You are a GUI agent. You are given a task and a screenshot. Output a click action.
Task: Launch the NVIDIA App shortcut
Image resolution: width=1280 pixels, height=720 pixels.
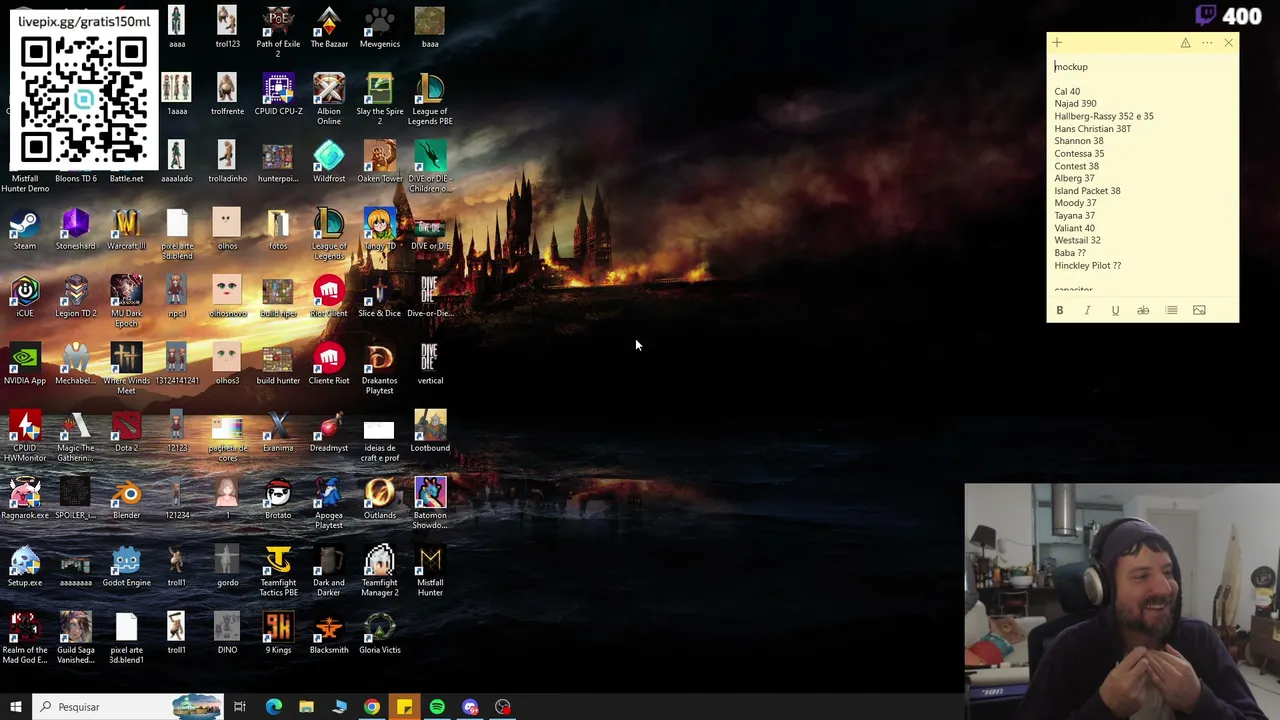coord(25,364)
